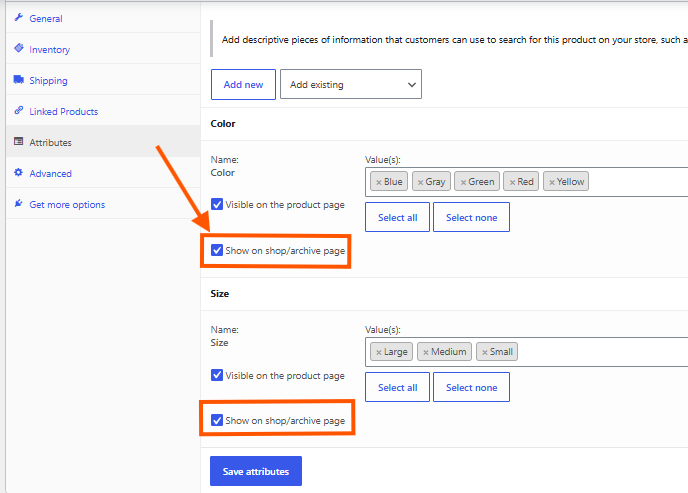Click the Attributes list icon
The image size is (688, 493).
[18, 141]
